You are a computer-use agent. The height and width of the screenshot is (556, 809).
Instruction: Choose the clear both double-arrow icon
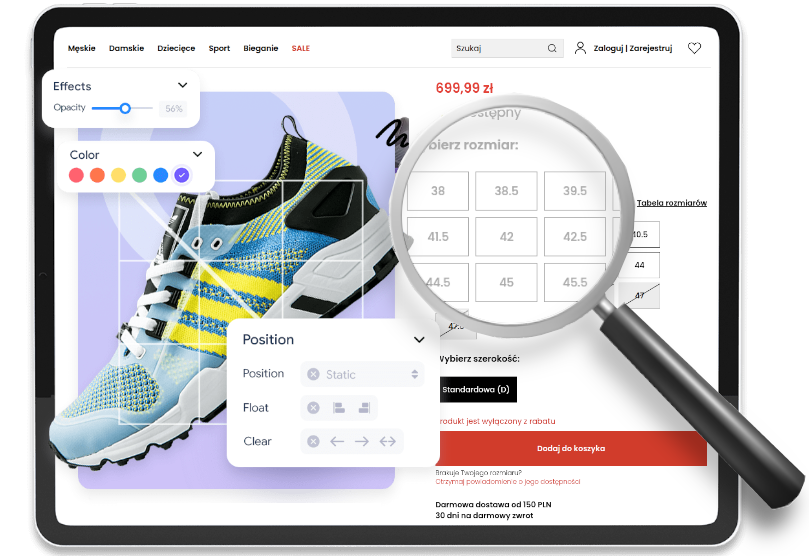pyautogui.click(x=387, y=441)
